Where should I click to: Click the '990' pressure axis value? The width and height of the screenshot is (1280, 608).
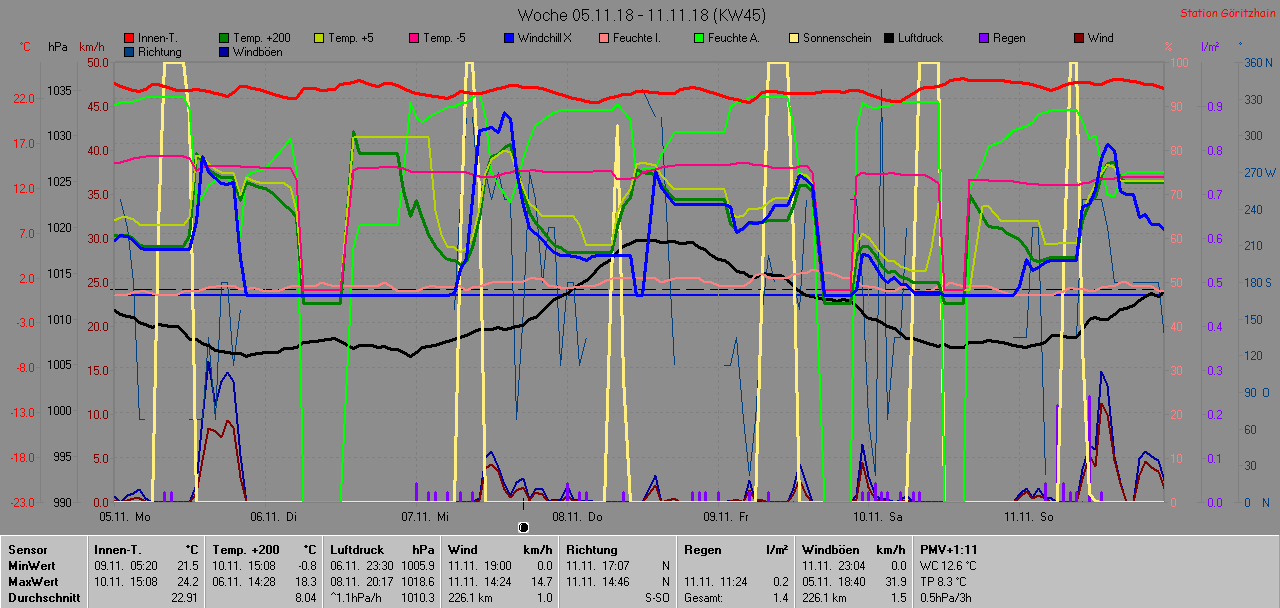(x=62, y=502)
